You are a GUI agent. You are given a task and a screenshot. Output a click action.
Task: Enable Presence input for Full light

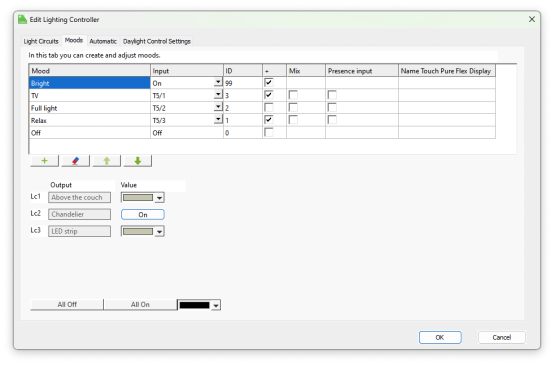[x=332, y=107]
